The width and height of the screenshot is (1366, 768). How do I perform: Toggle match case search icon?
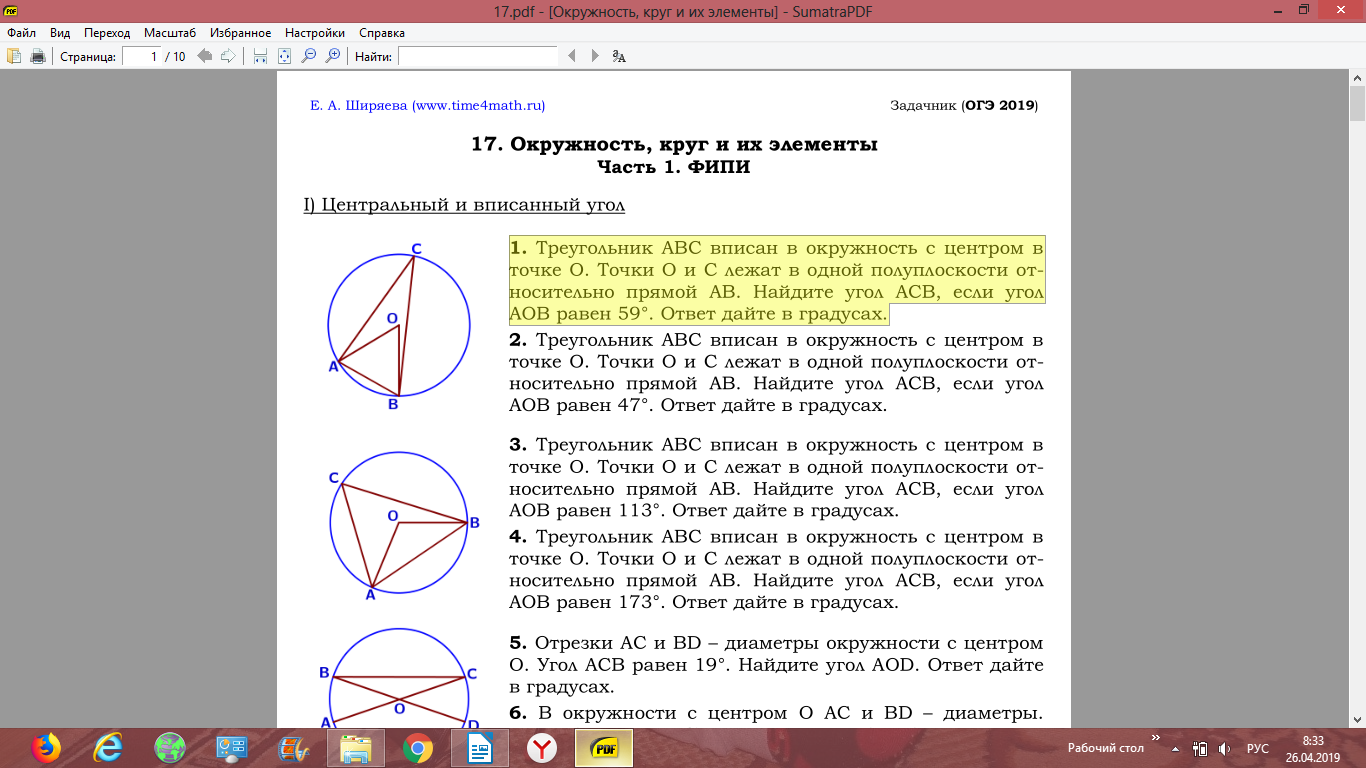tap(619, 56)
